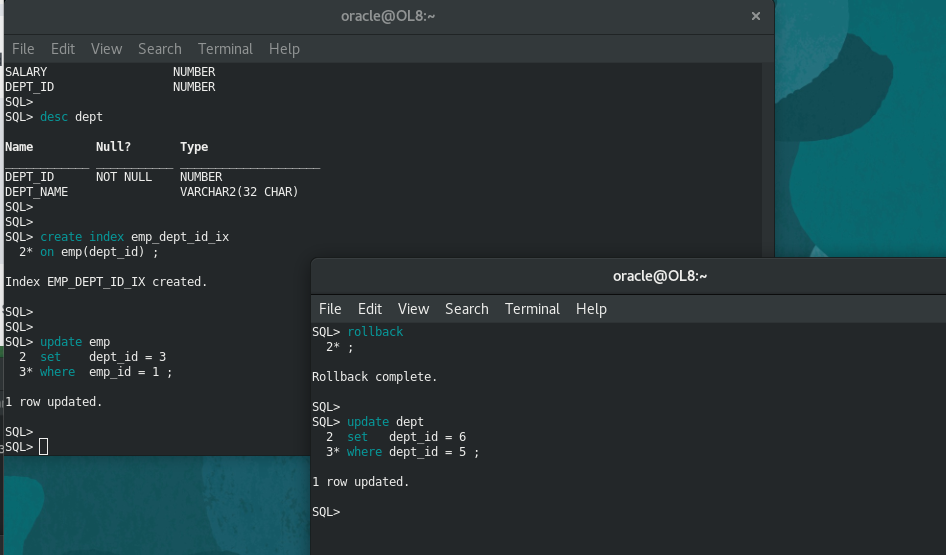Open View menu in front terminal window

pos(413,309)
